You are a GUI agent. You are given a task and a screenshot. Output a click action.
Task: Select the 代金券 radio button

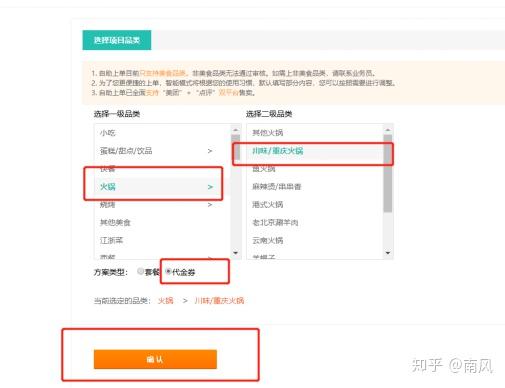click(x=168, y=272)
